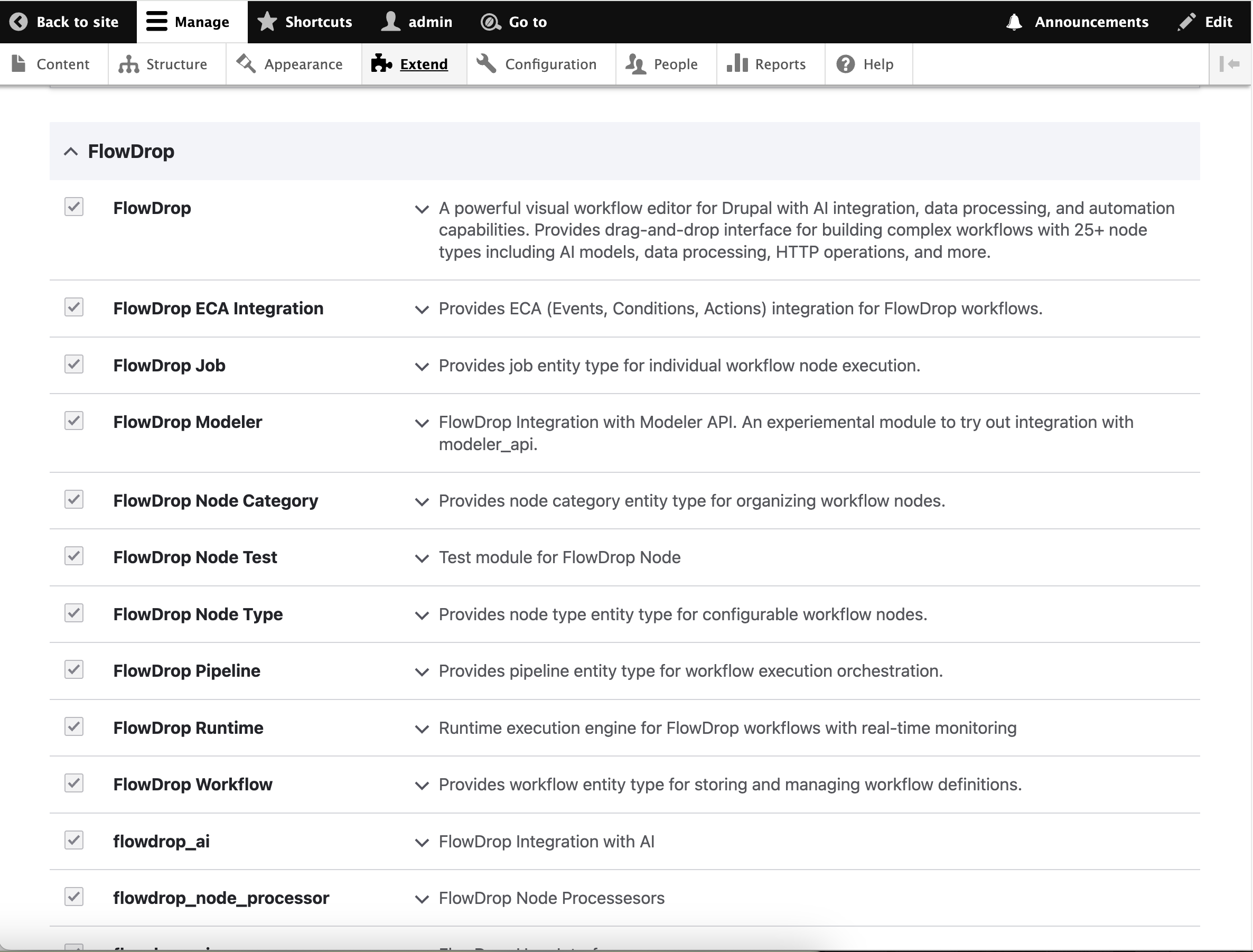Expand the FlowDrop Pipeline description chevron
This screenshot has width=1253, height=952.
422,672
